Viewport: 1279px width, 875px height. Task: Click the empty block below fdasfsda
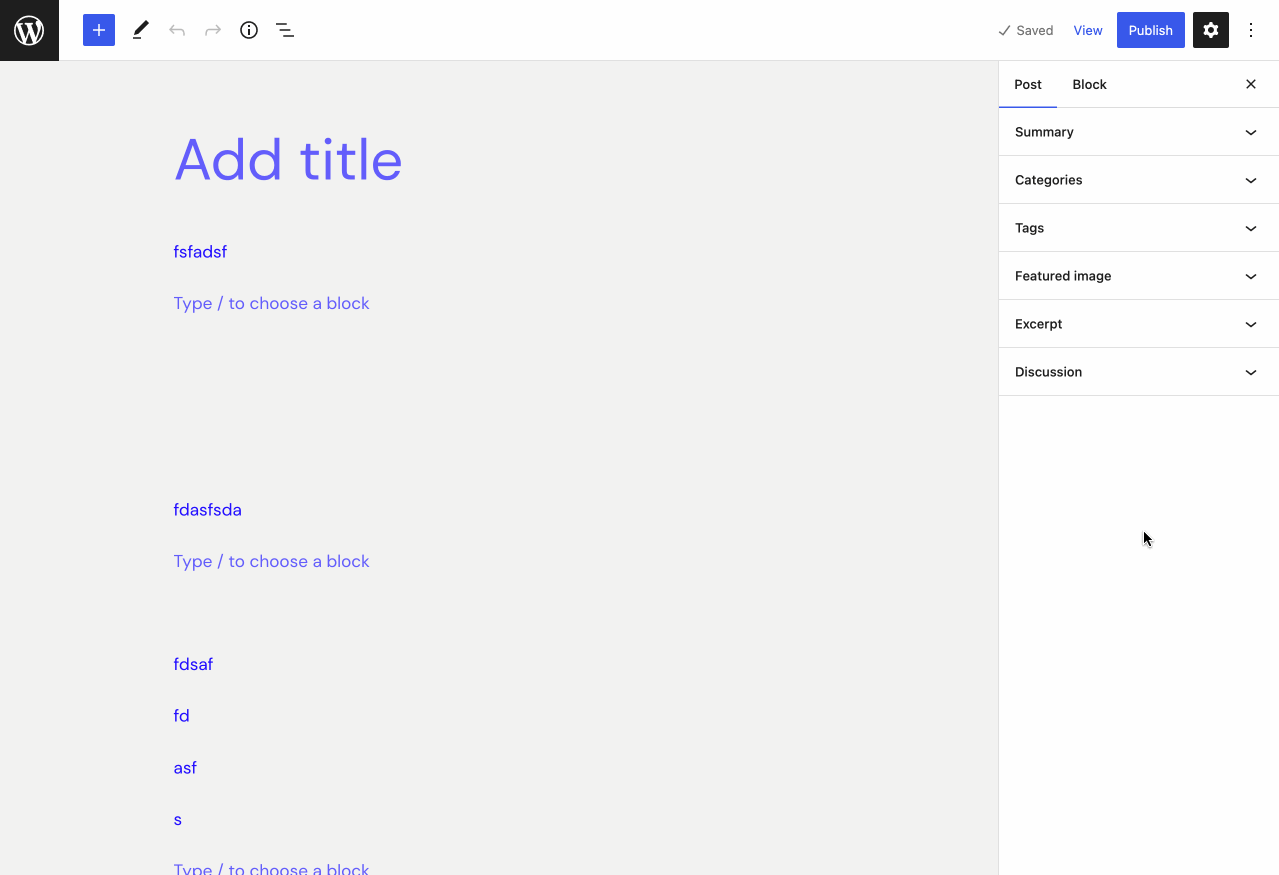[272, 561]
